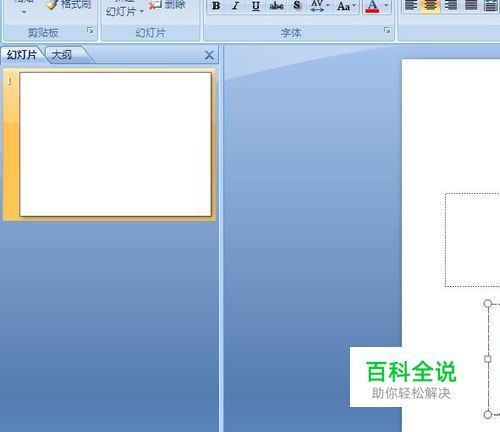Toggle Underline formatting (U)

coord(256,6)
